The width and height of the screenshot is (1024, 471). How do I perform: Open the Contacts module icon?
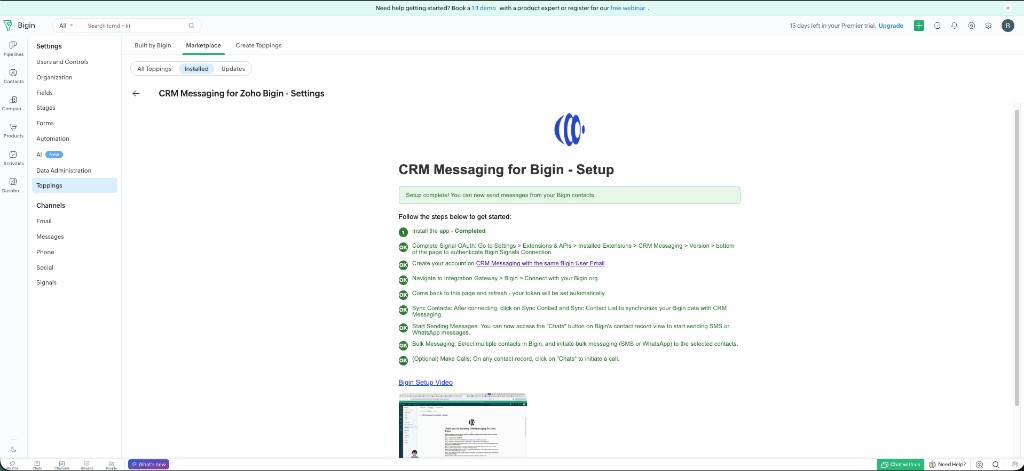13,75
